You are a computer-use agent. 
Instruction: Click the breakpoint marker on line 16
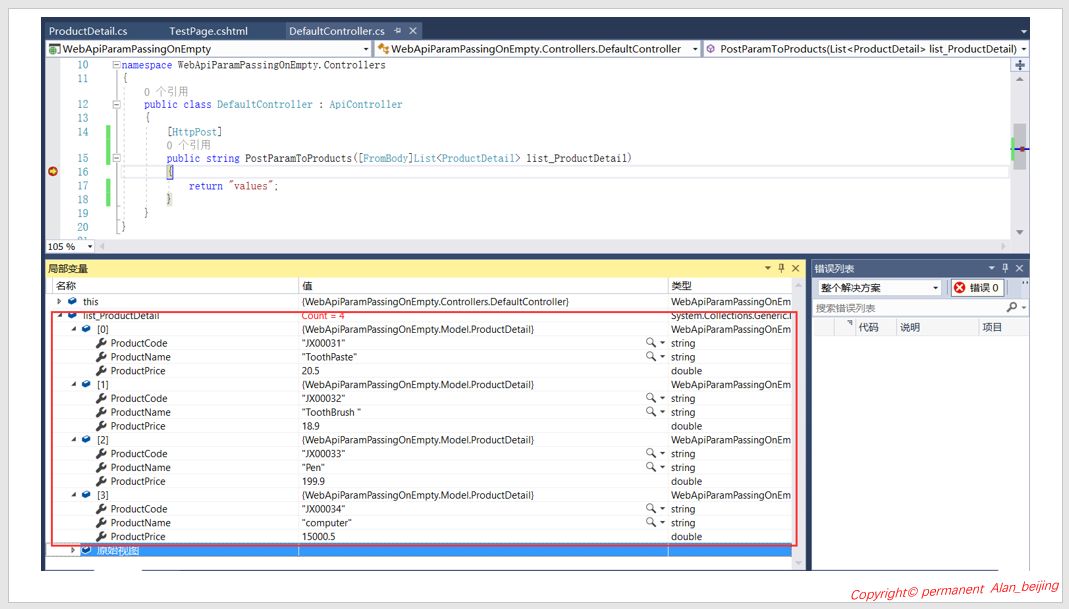(53, 171)
